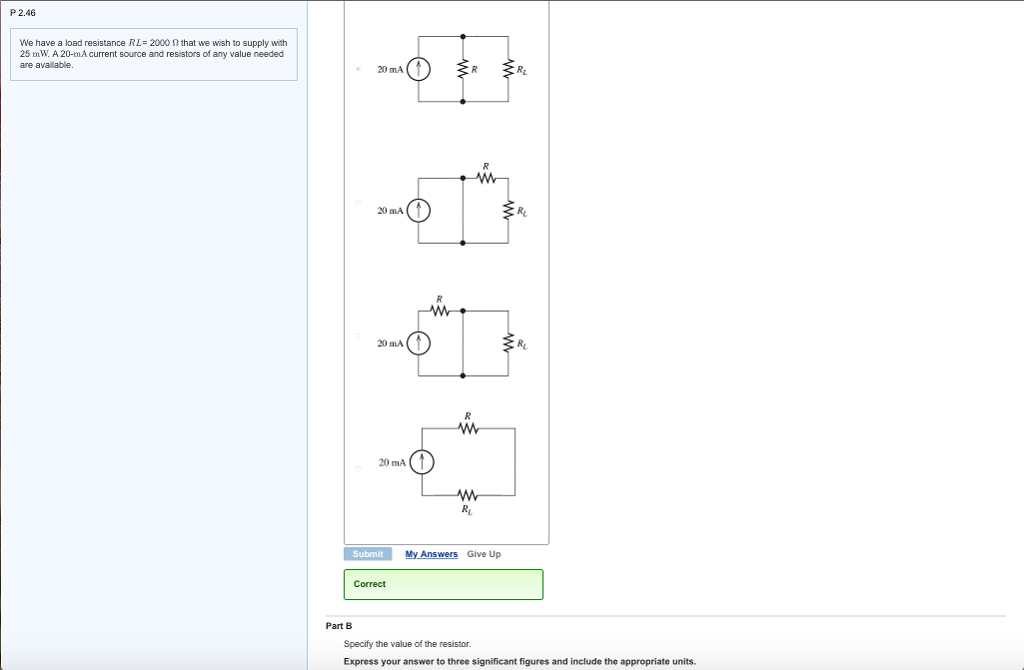
Task: Open the My Answers link
Action: pos(430,553)
